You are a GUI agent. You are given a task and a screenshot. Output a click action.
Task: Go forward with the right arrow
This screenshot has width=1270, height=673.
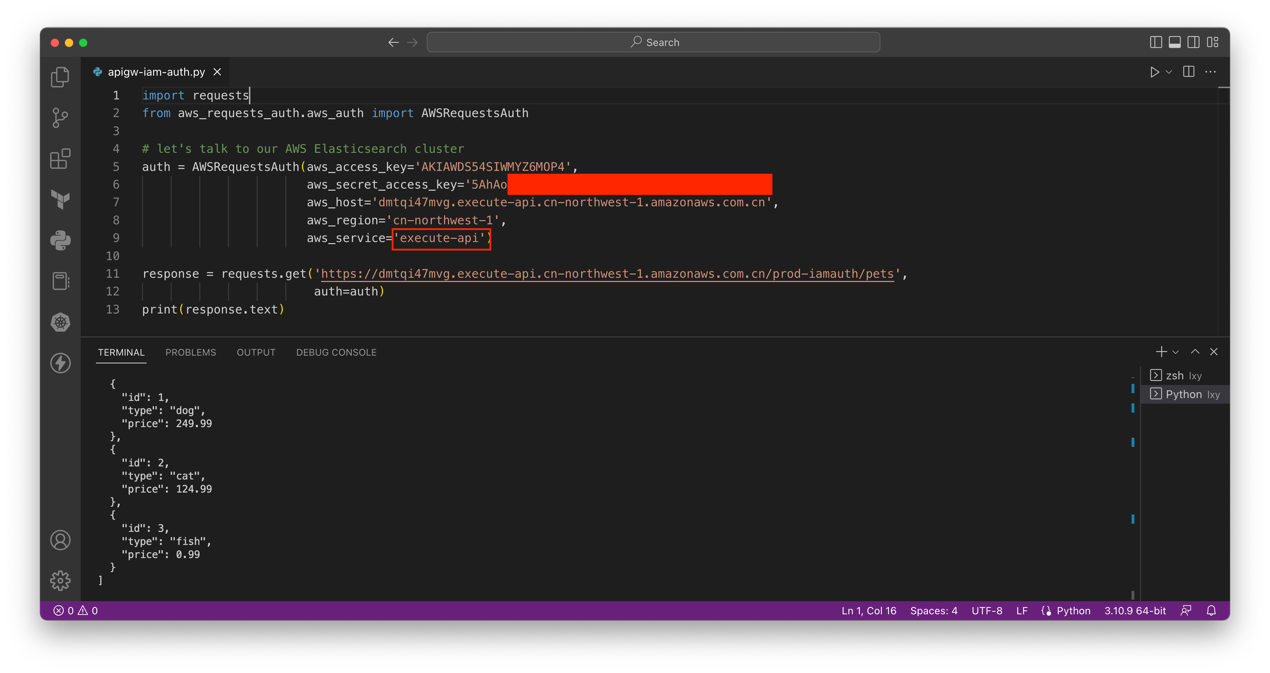[x=412, y=42]
